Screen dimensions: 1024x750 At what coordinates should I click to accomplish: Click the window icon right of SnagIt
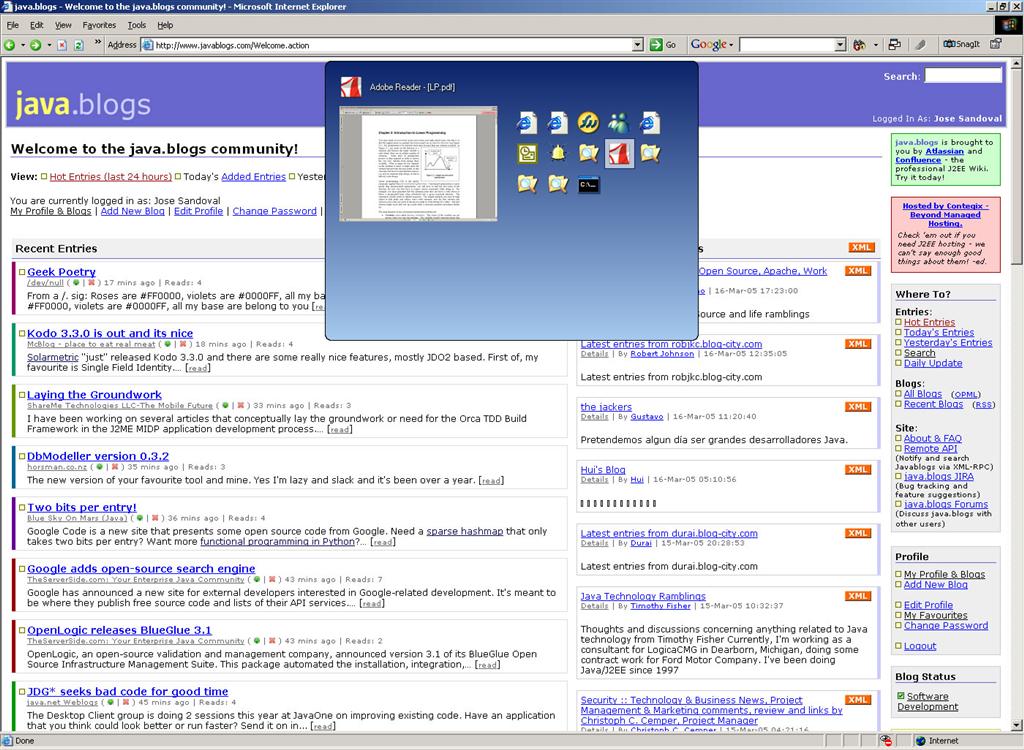coord(996,44)
